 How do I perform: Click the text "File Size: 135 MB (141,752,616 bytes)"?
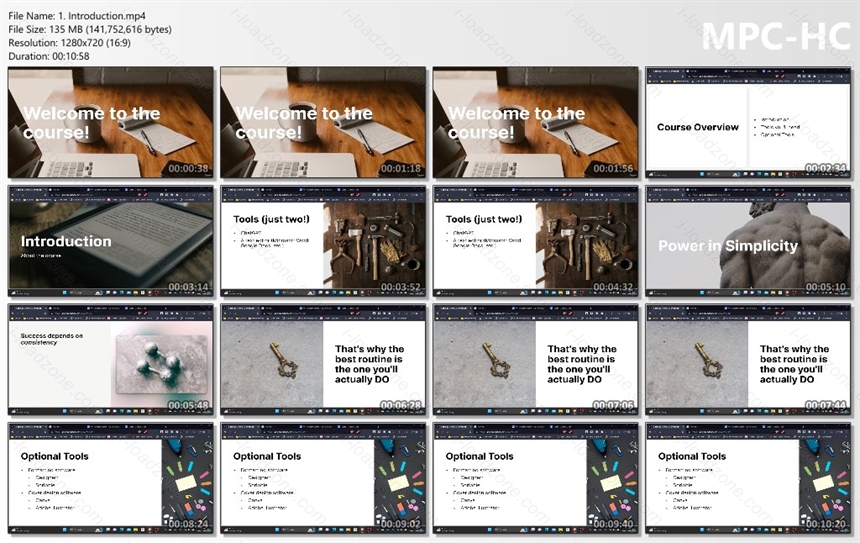pyautogui.click(x=90, y=29)
